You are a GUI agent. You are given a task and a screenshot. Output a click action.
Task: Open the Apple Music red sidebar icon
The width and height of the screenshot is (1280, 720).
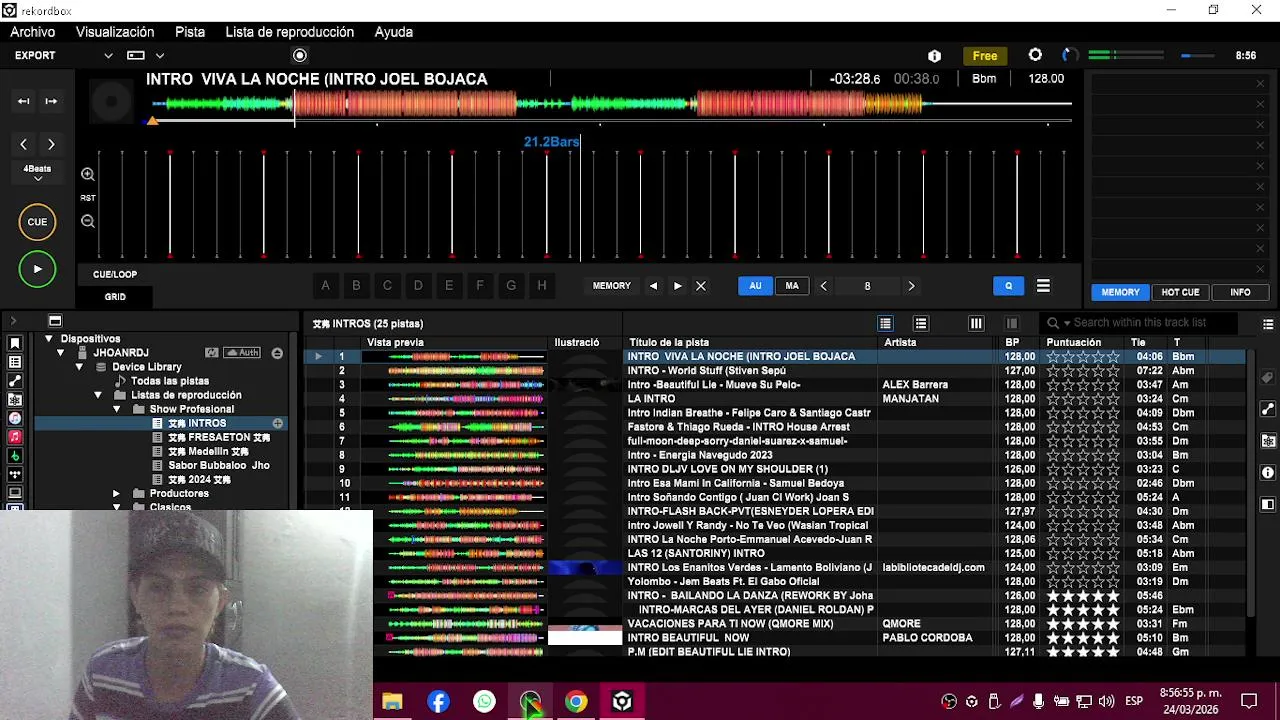[x=15, y=437]
